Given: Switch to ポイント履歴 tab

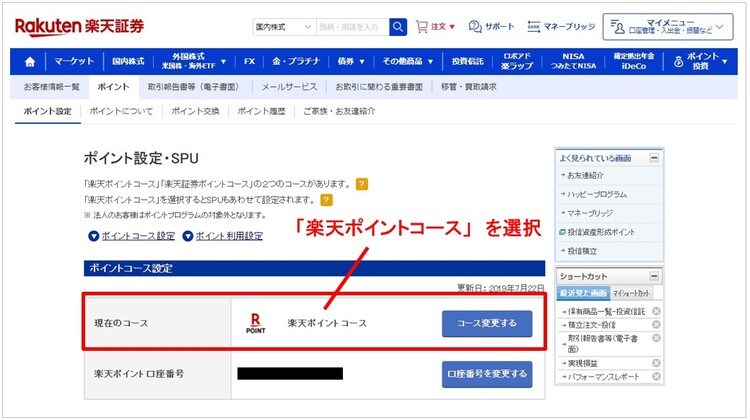Looking at the screenshot, I should (261, 111).
